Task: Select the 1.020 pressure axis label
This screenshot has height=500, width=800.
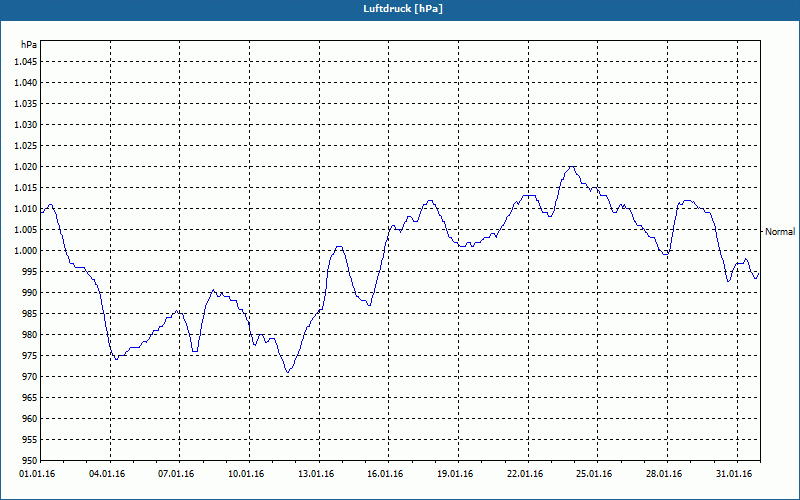Action: (26, 167)
